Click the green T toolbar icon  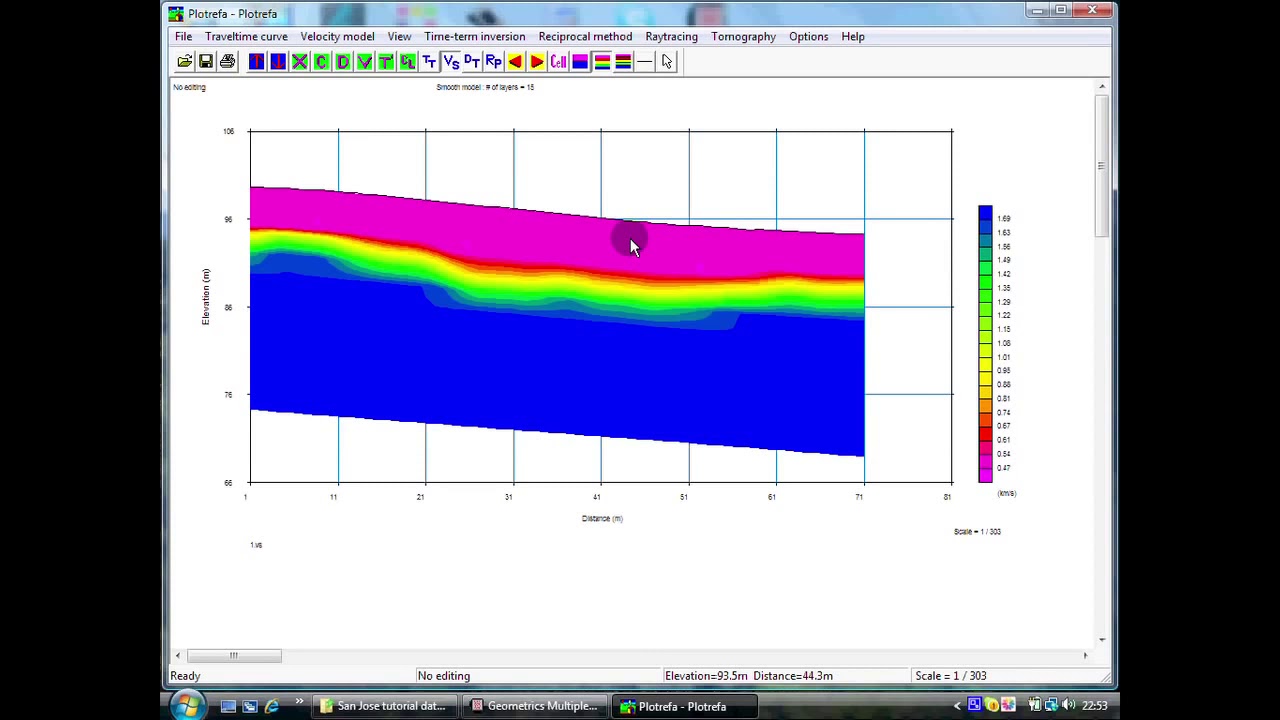(386, 62)
